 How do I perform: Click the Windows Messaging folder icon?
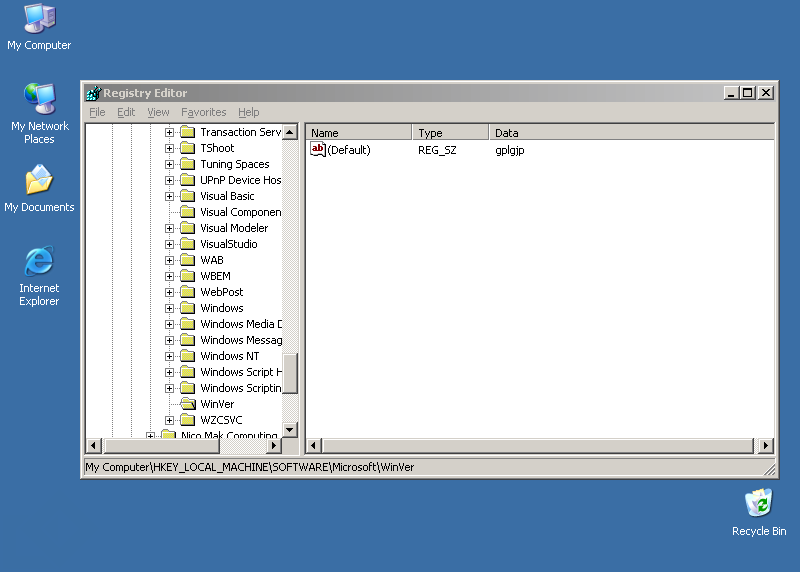pyautogui.click(x=188, y=340)
